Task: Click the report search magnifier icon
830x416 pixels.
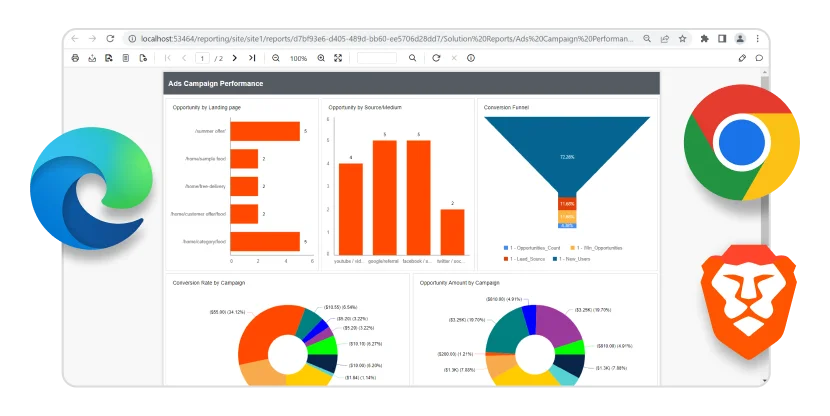Action: (x=412, y=58)
